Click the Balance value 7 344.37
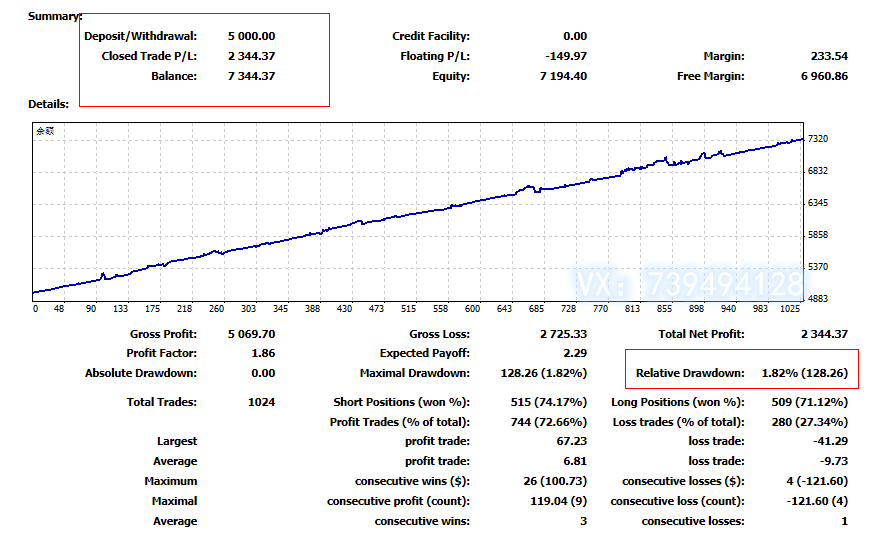Viewport: 886px width, 533px height. pyautogui.click(x=251, y=76)
